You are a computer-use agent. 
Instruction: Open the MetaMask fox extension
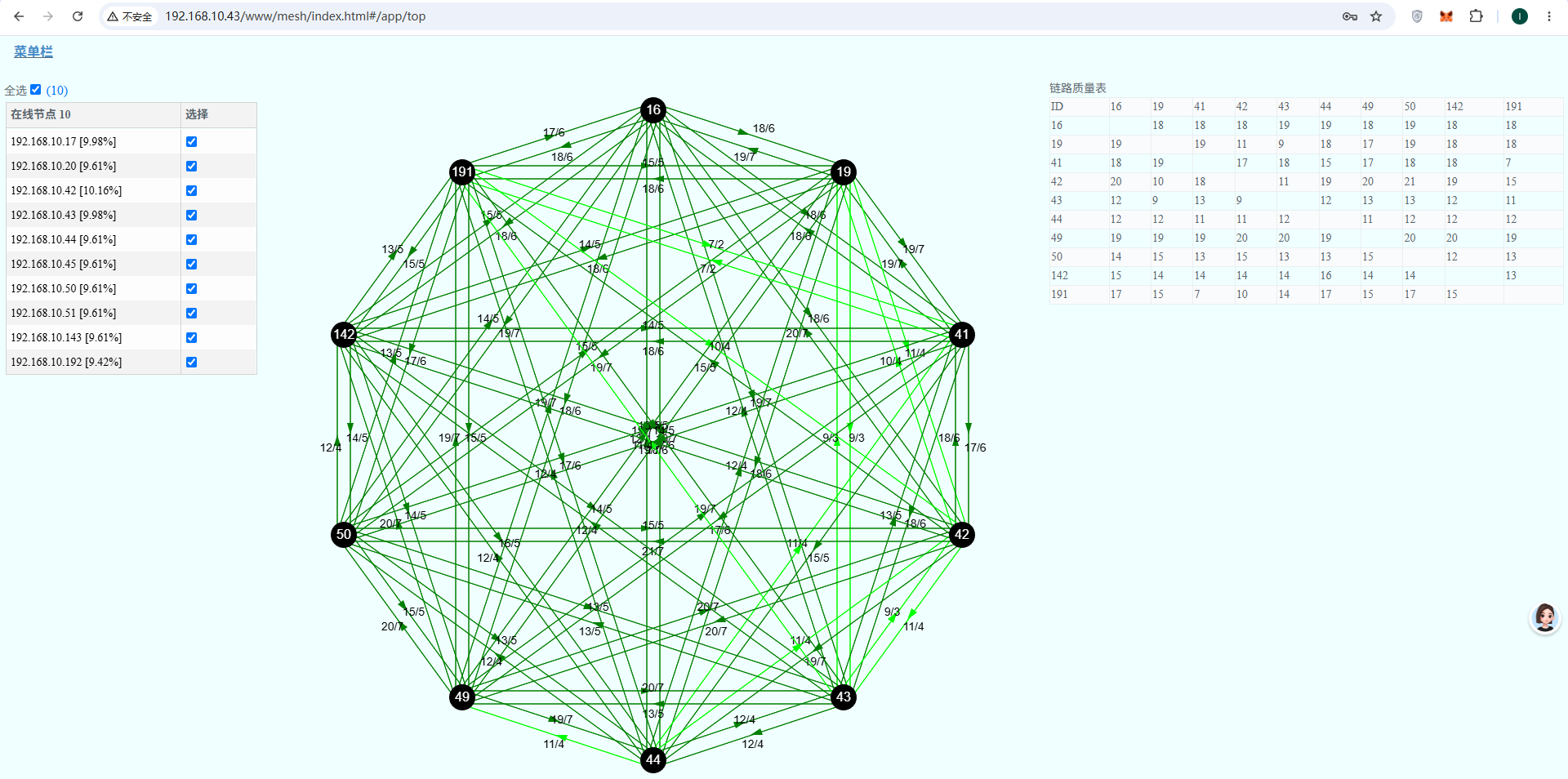[1446, 16]
